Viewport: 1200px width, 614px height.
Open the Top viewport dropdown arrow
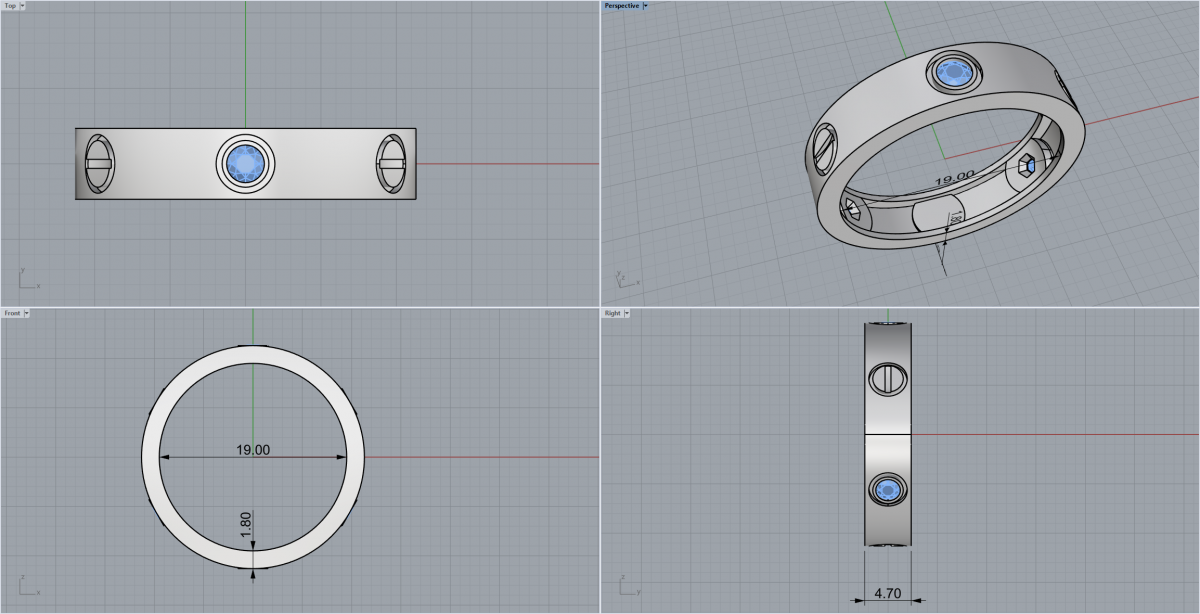(x=22, y=6)
